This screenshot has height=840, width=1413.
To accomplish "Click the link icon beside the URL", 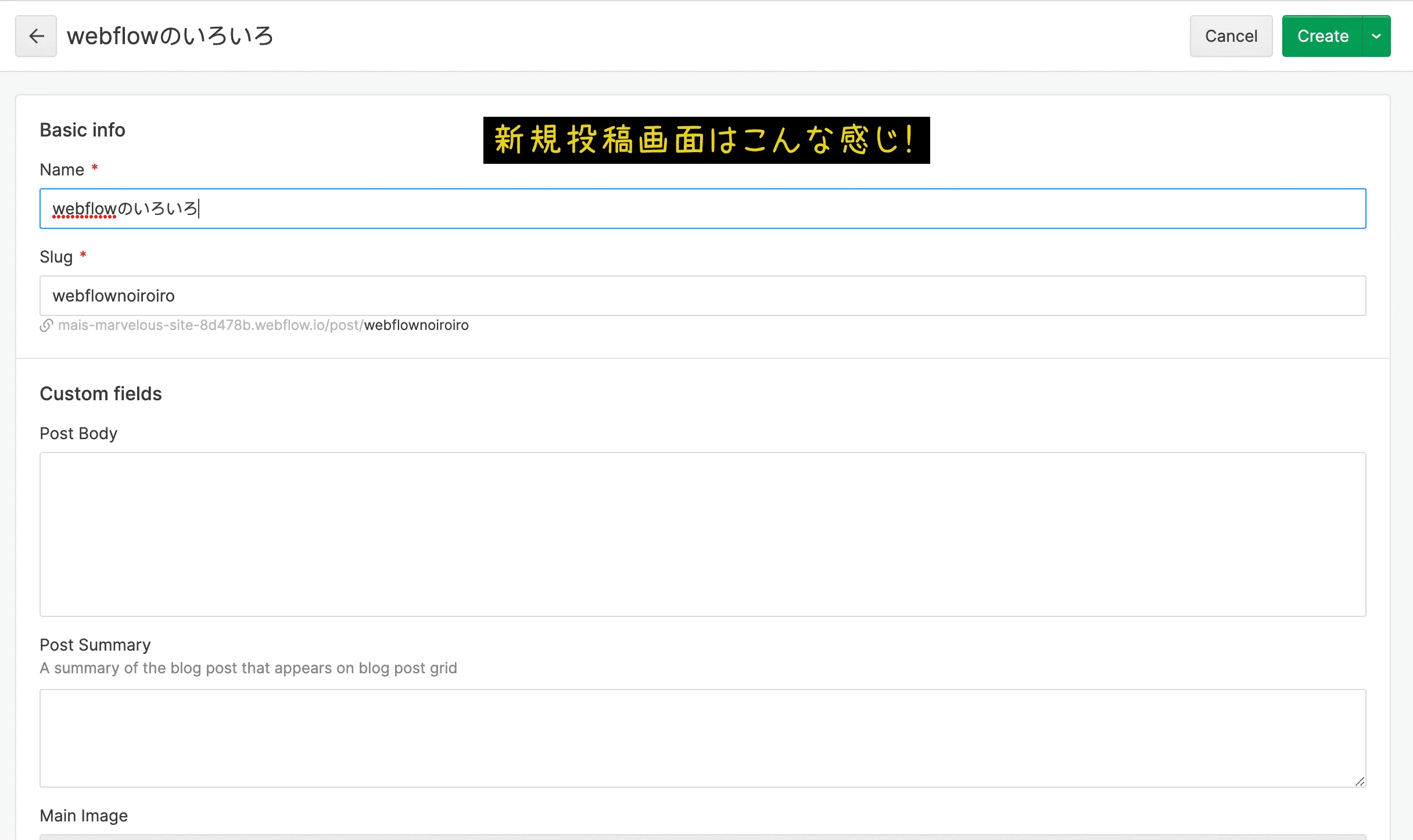I will (x=46, y=325).
